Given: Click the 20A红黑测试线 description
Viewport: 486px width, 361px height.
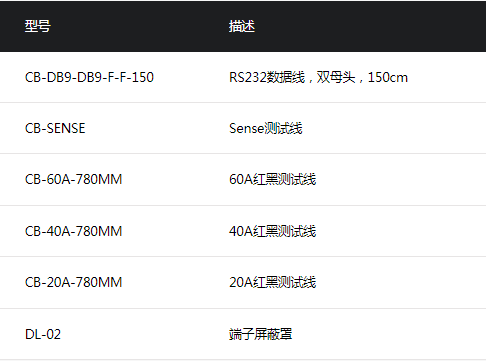Looking at the screenshot, I should click(272, 282).
